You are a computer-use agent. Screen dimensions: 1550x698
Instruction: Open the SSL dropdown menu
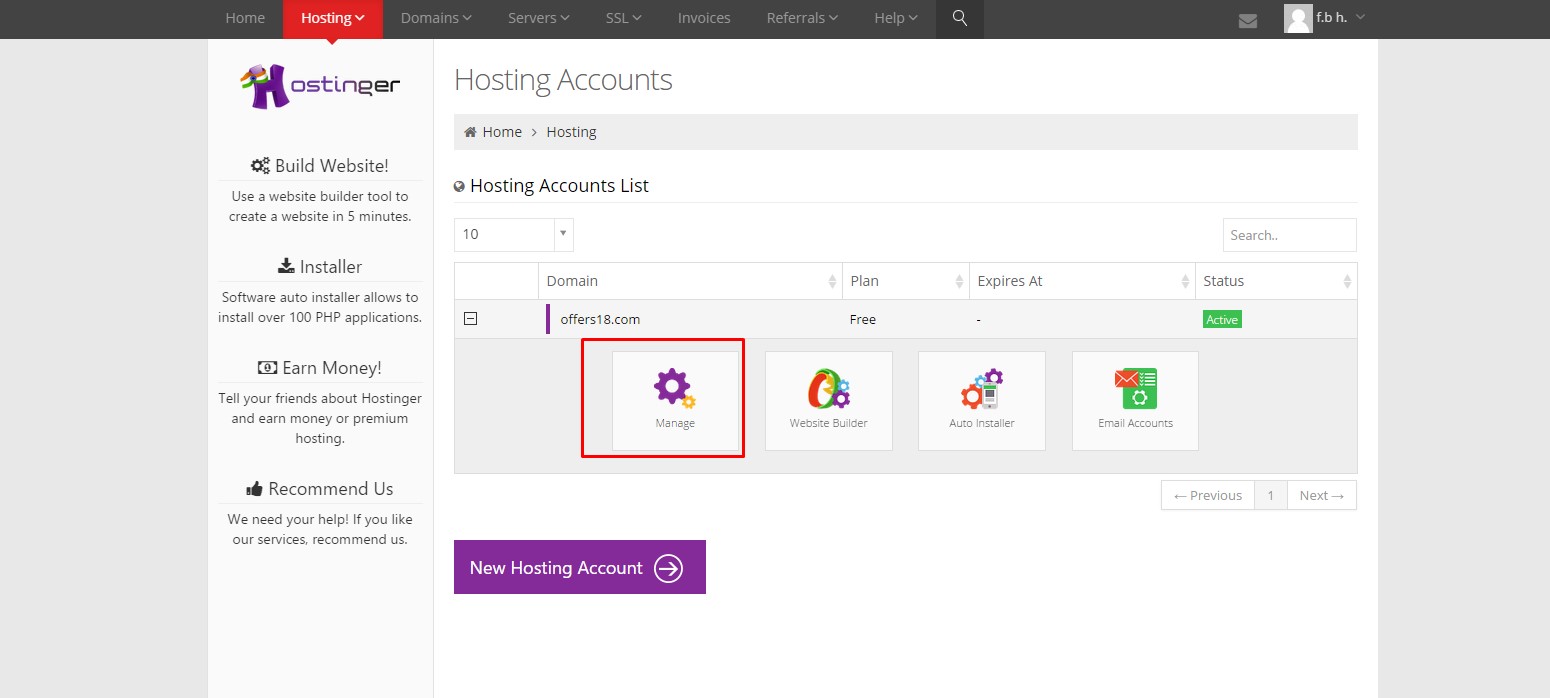623,18
